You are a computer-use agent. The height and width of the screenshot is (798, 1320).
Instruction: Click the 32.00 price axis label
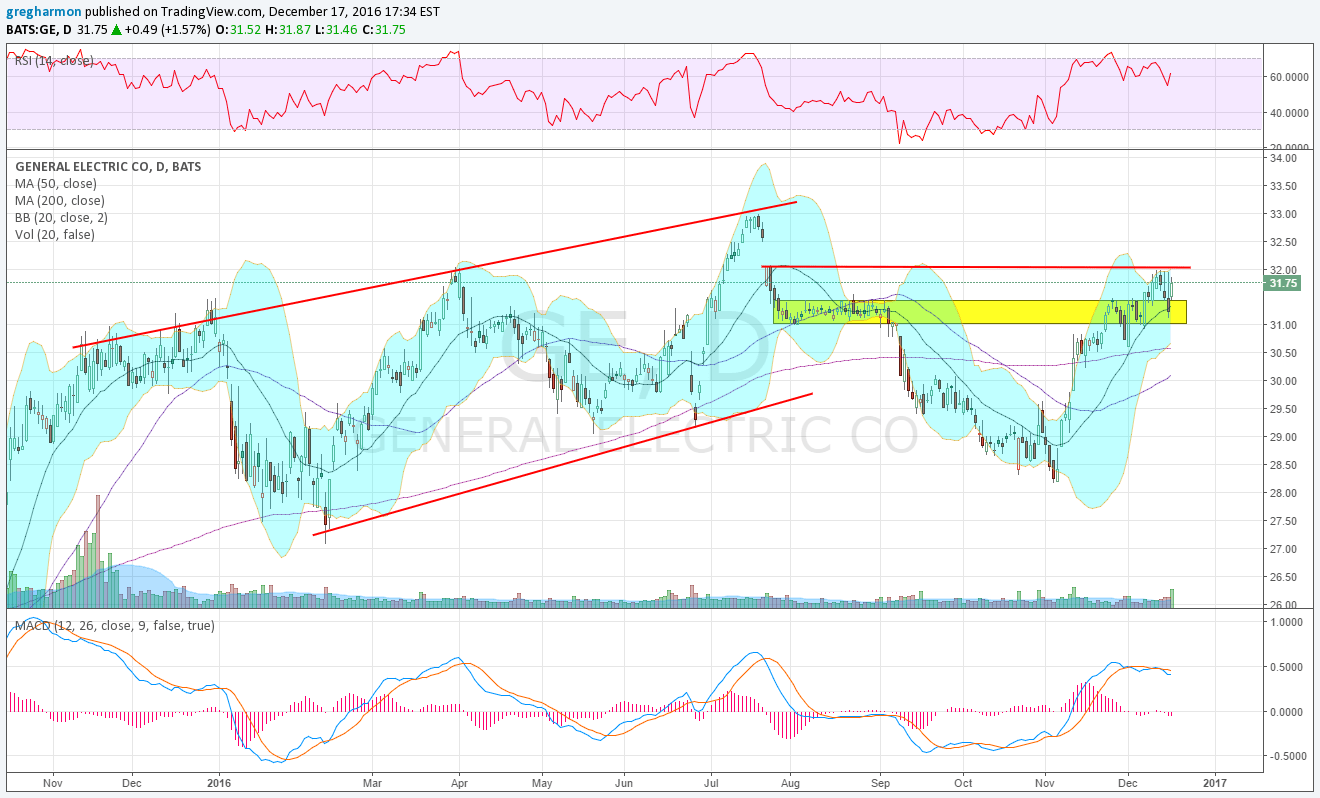click(x=1283, y=270)
